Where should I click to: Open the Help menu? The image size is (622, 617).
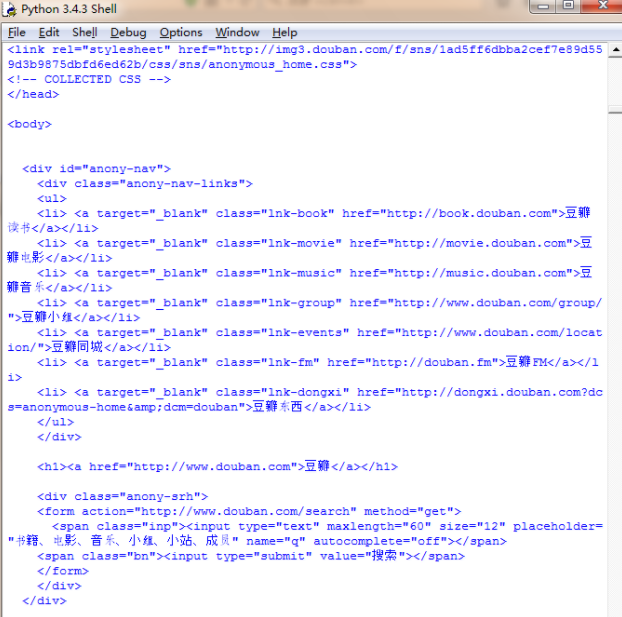click(284, 33)
